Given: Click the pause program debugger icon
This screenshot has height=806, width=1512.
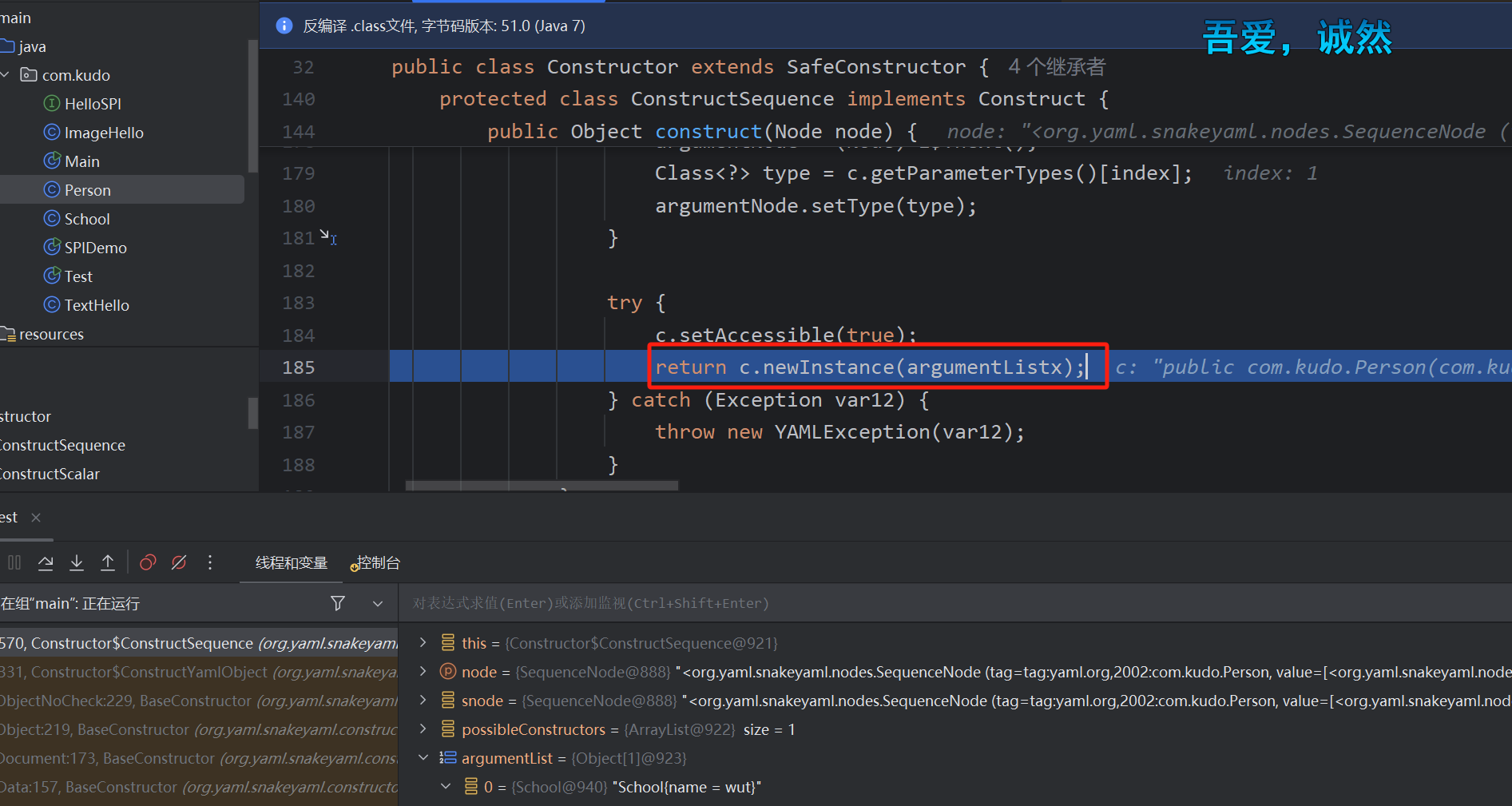Looking at the screenshot, I should tap(14, 562).
